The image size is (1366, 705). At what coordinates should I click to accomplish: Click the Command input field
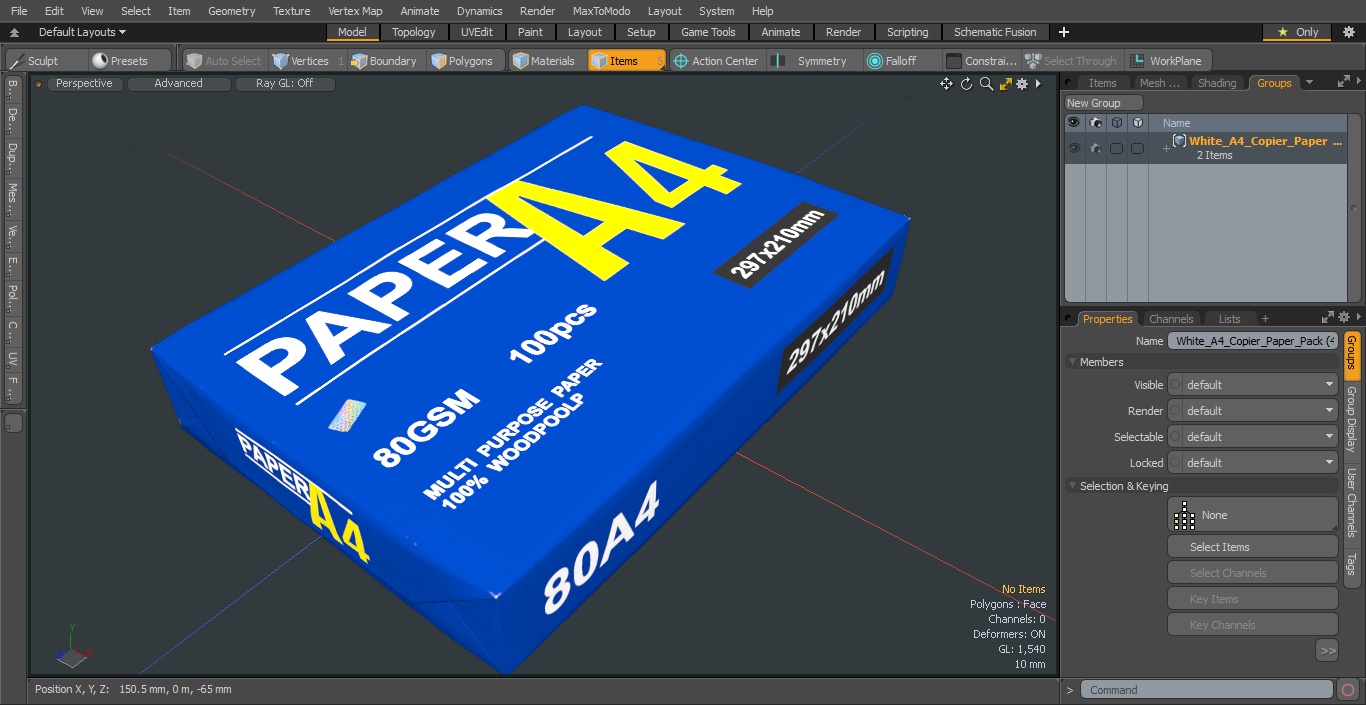(1208, 690)
